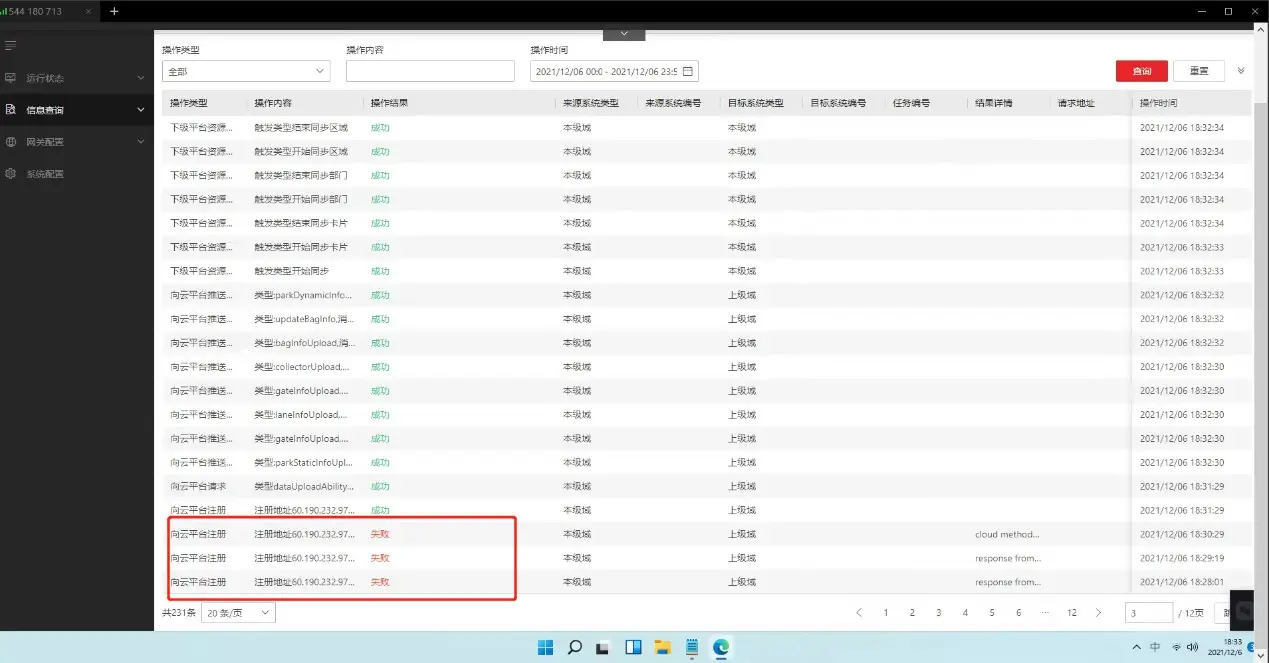The height and width of the screenshot is (663, 1269).
Task: Open the 操作类型 dropdown showing 全部
Action: tap(245, 72)
